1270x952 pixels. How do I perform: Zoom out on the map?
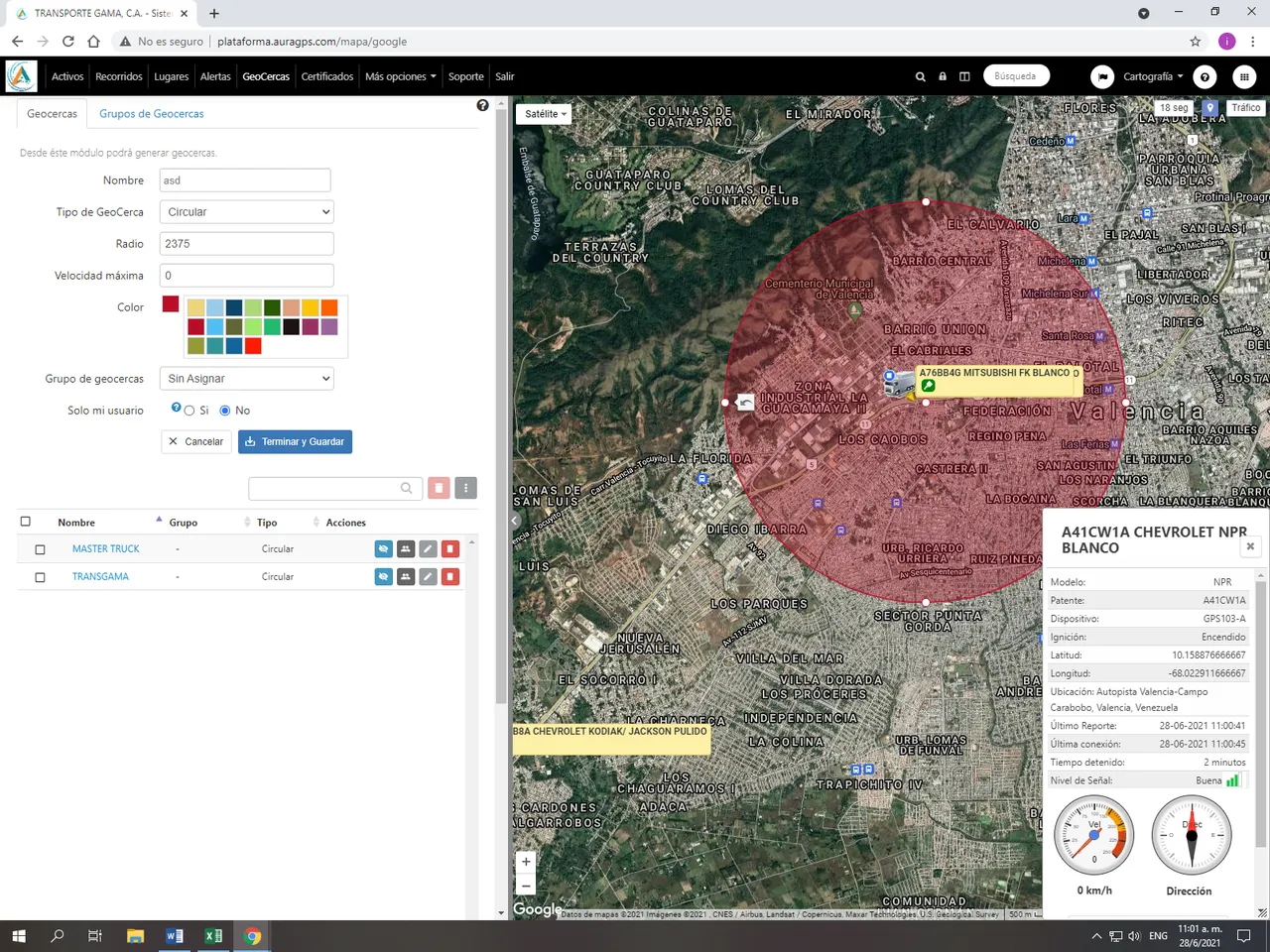(526, 886)
